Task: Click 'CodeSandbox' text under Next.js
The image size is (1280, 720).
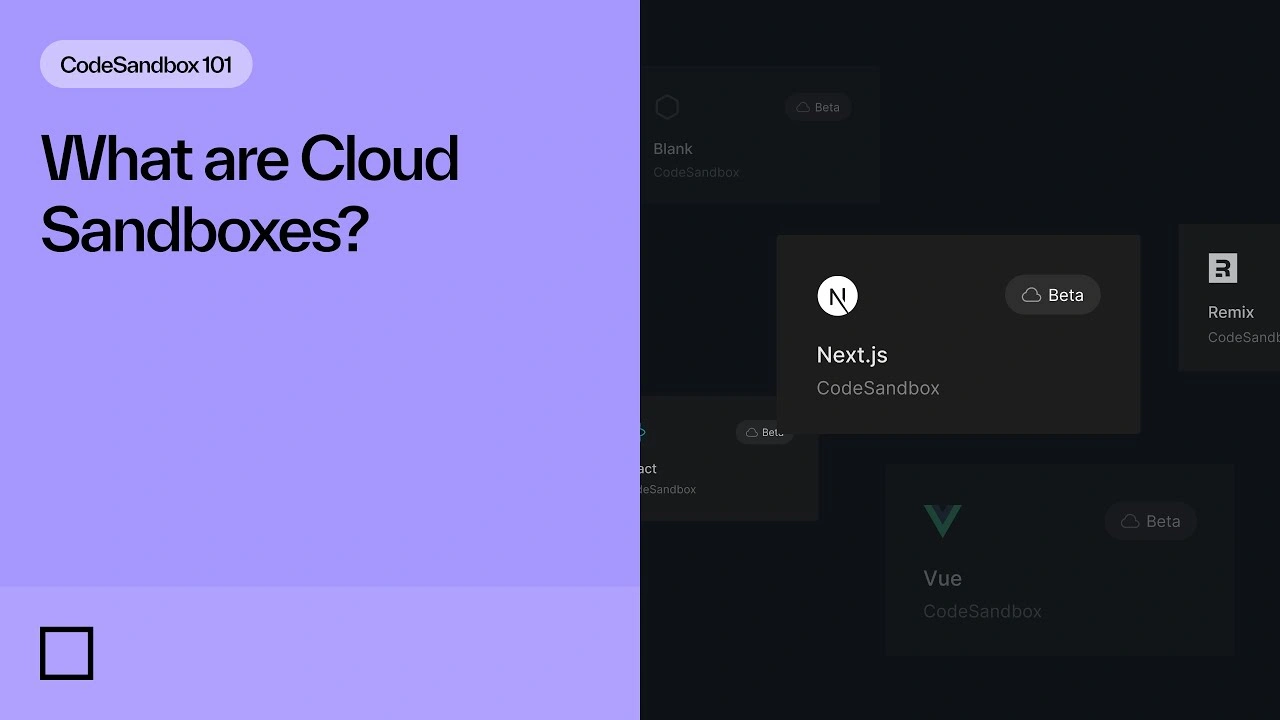Action: 878,388
